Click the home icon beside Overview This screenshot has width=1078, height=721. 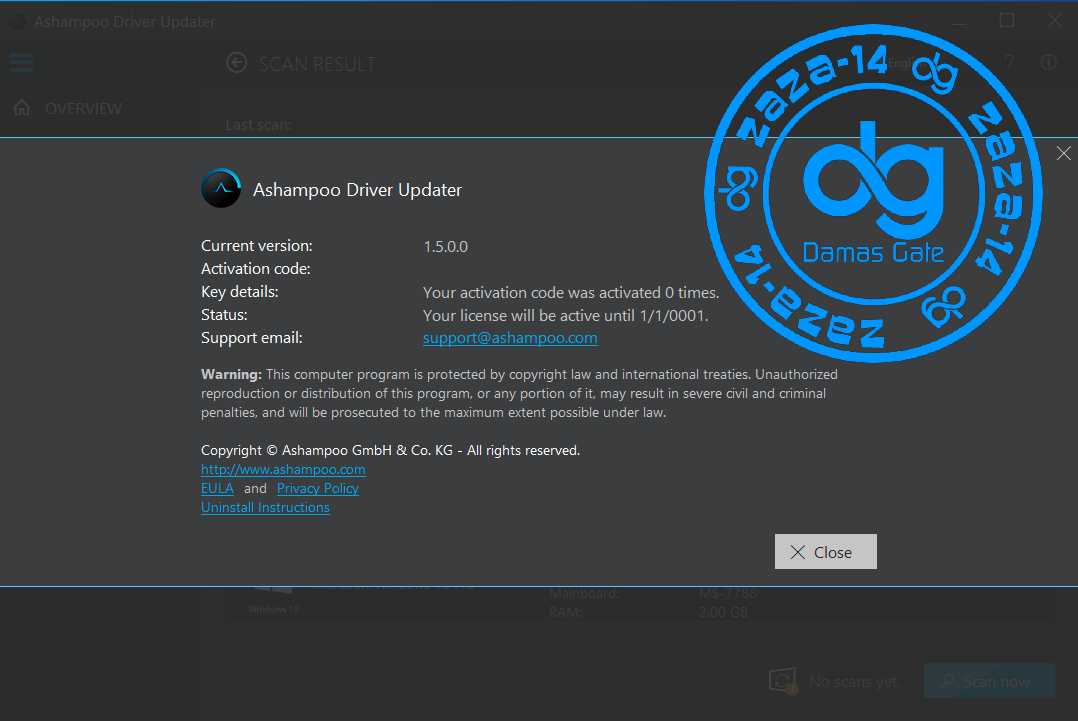pyautogui.click(x=22, y=108)
